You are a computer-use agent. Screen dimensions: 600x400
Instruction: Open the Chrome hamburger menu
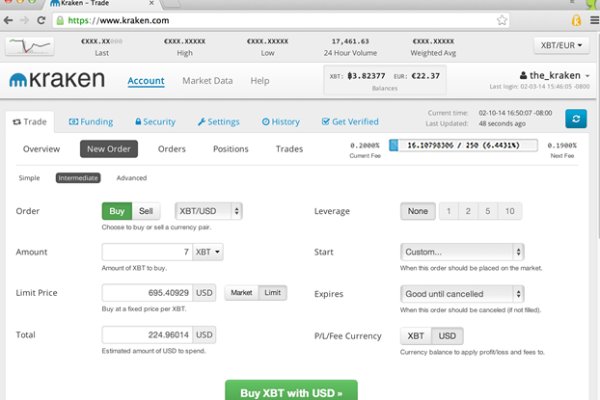click(x=594, y=20)
